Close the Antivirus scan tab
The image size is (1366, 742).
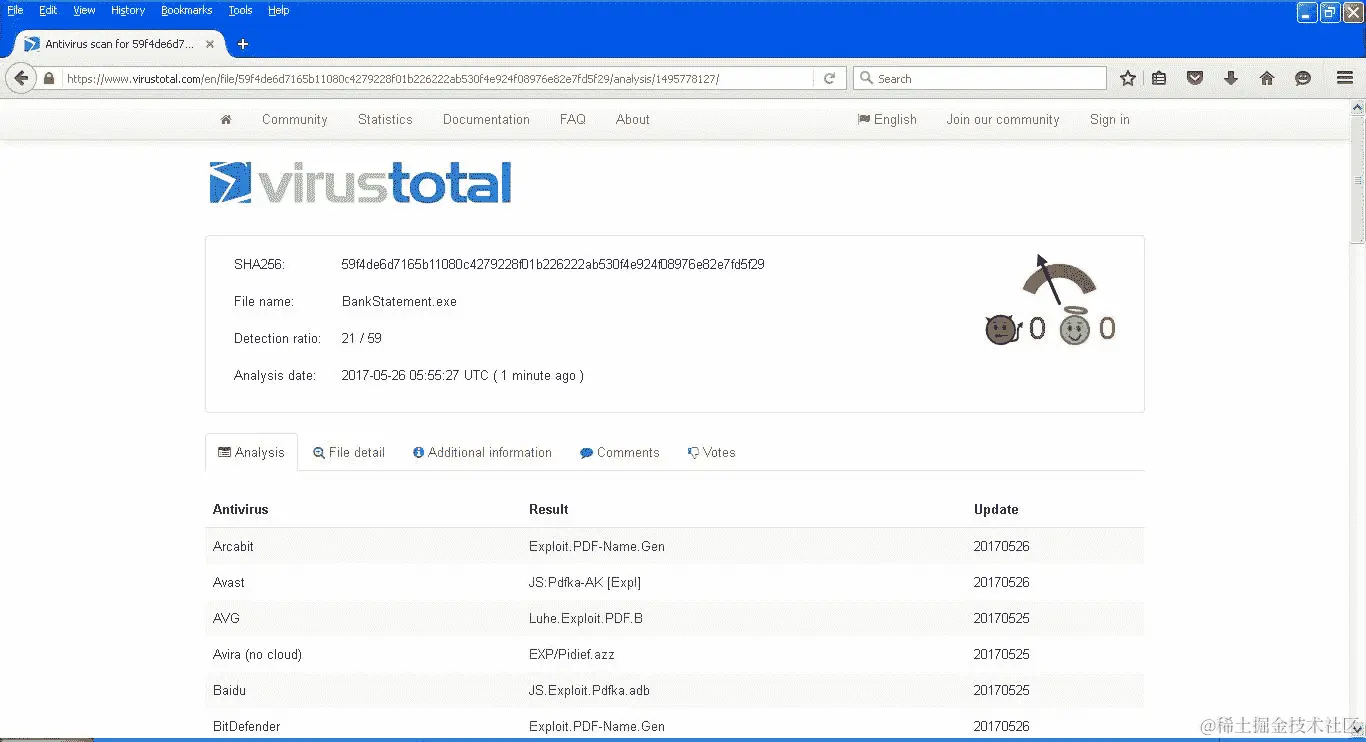210,44
